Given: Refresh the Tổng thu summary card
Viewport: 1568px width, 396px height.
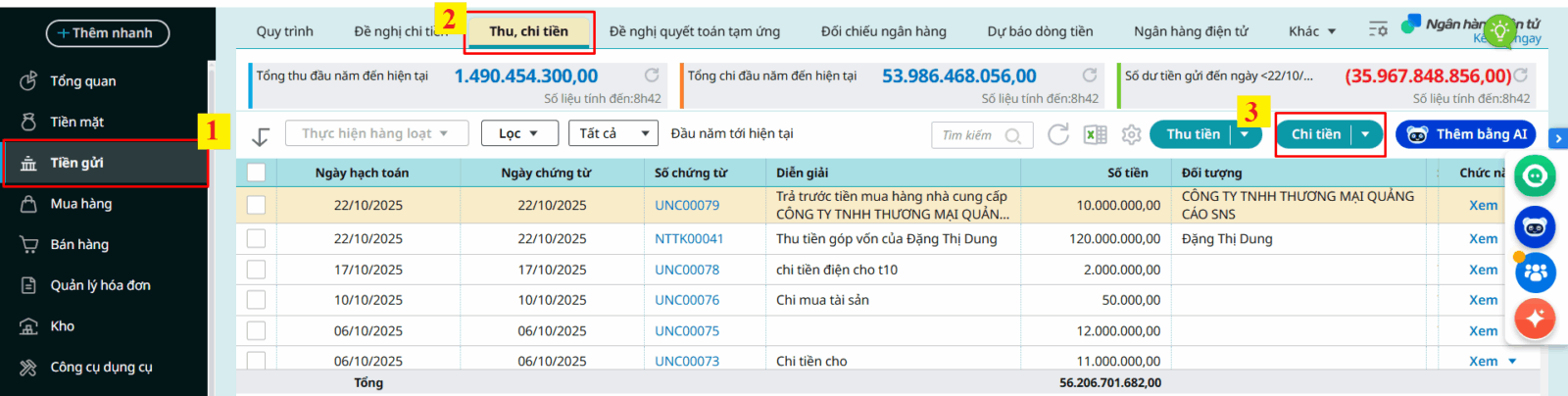Looking at the screenshot, I should click(x=652, y=75).
